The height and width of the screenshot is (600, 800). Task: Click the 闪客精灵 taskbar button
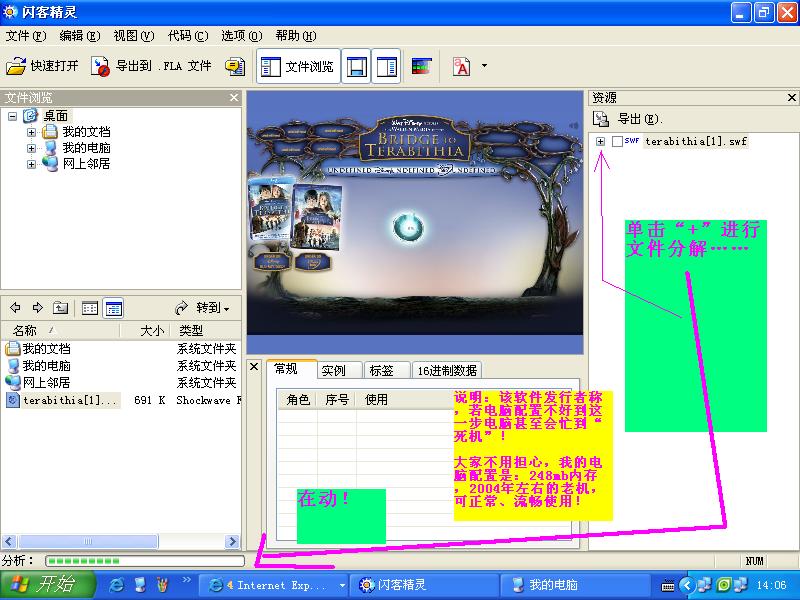[423, 585]
